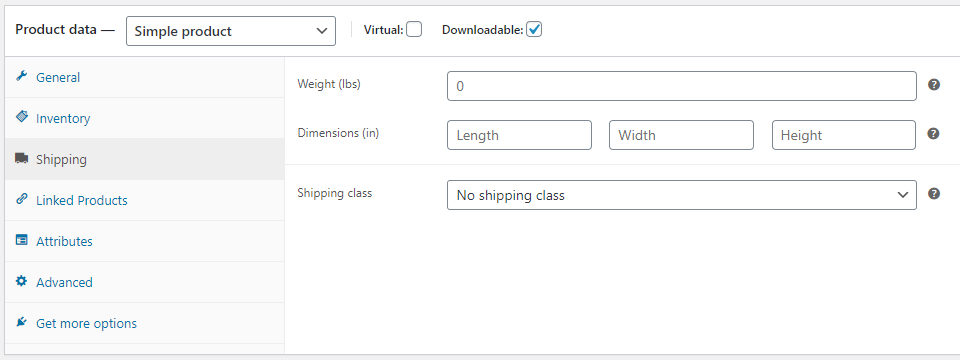Open the Get more options tab

pyautogui.click(x=144, y=323)
